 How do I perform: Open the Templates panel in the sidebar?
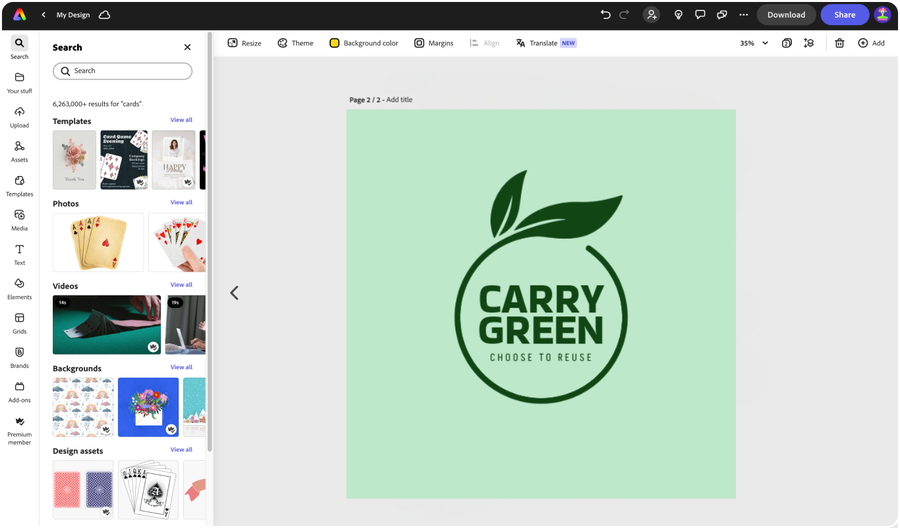19,185
